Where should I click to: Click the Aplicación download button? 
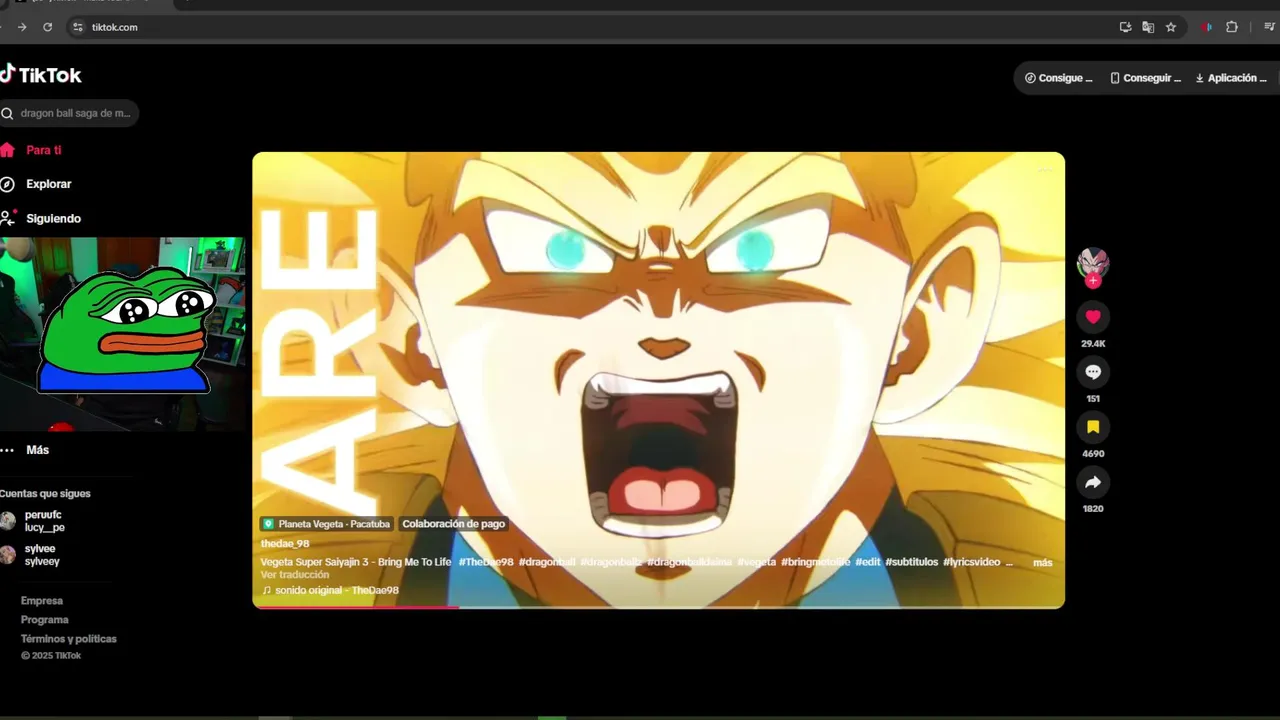coord(1231,78)
